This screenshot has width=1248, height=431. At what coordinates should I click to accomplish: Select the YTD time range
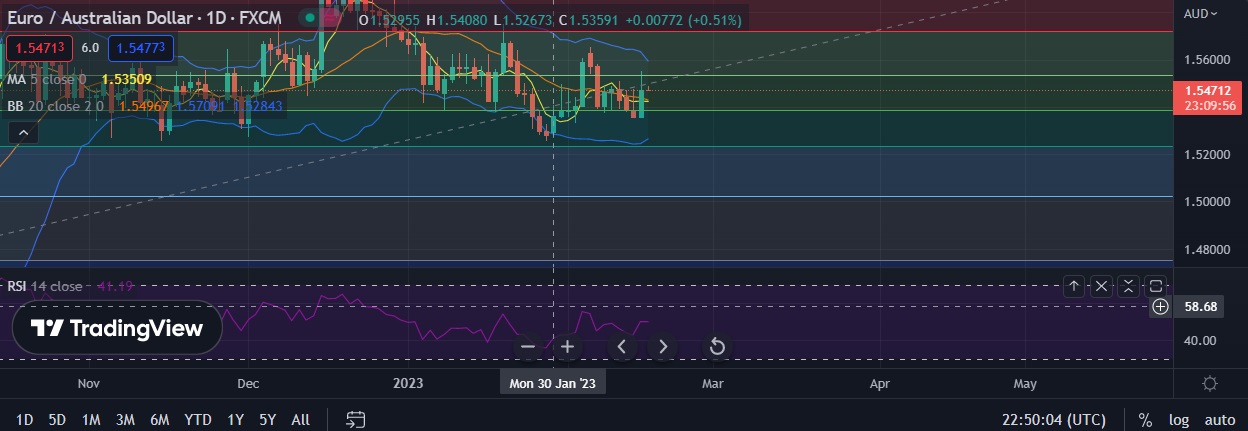(x=198, y=420)
